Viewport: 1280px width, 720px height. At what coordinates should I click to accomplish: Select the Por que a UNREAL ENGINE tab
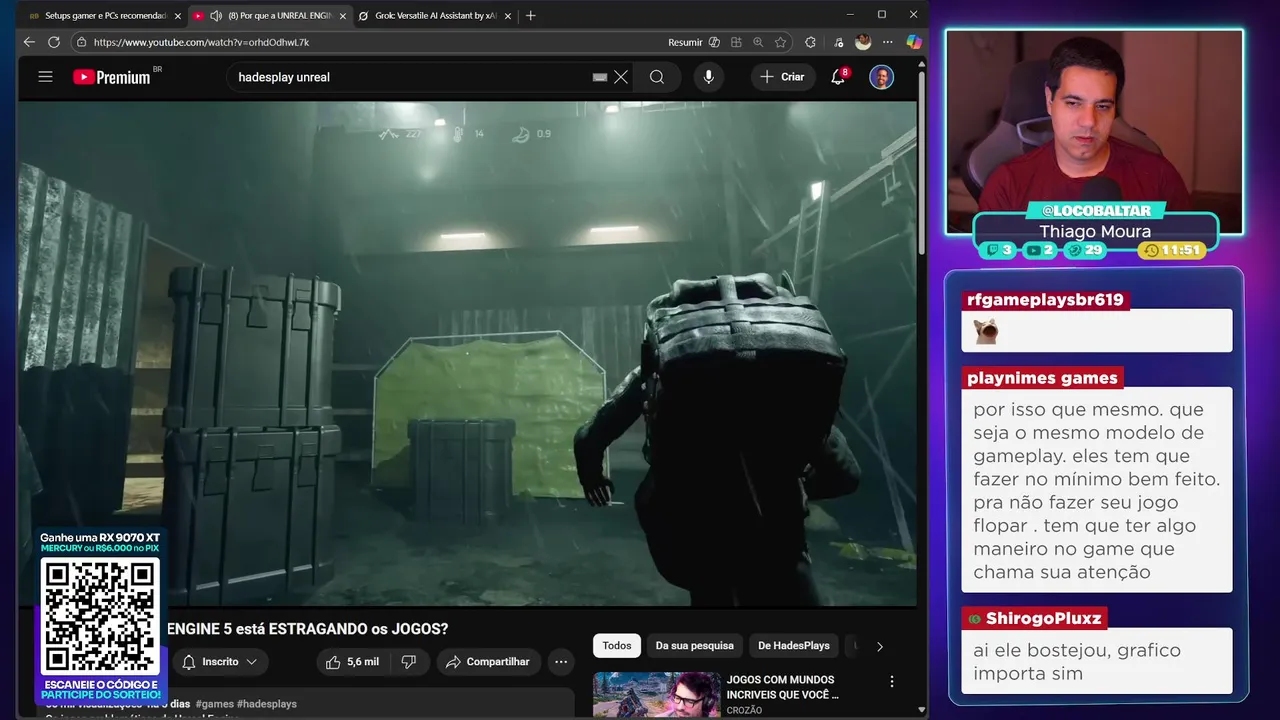pos(280,16)
